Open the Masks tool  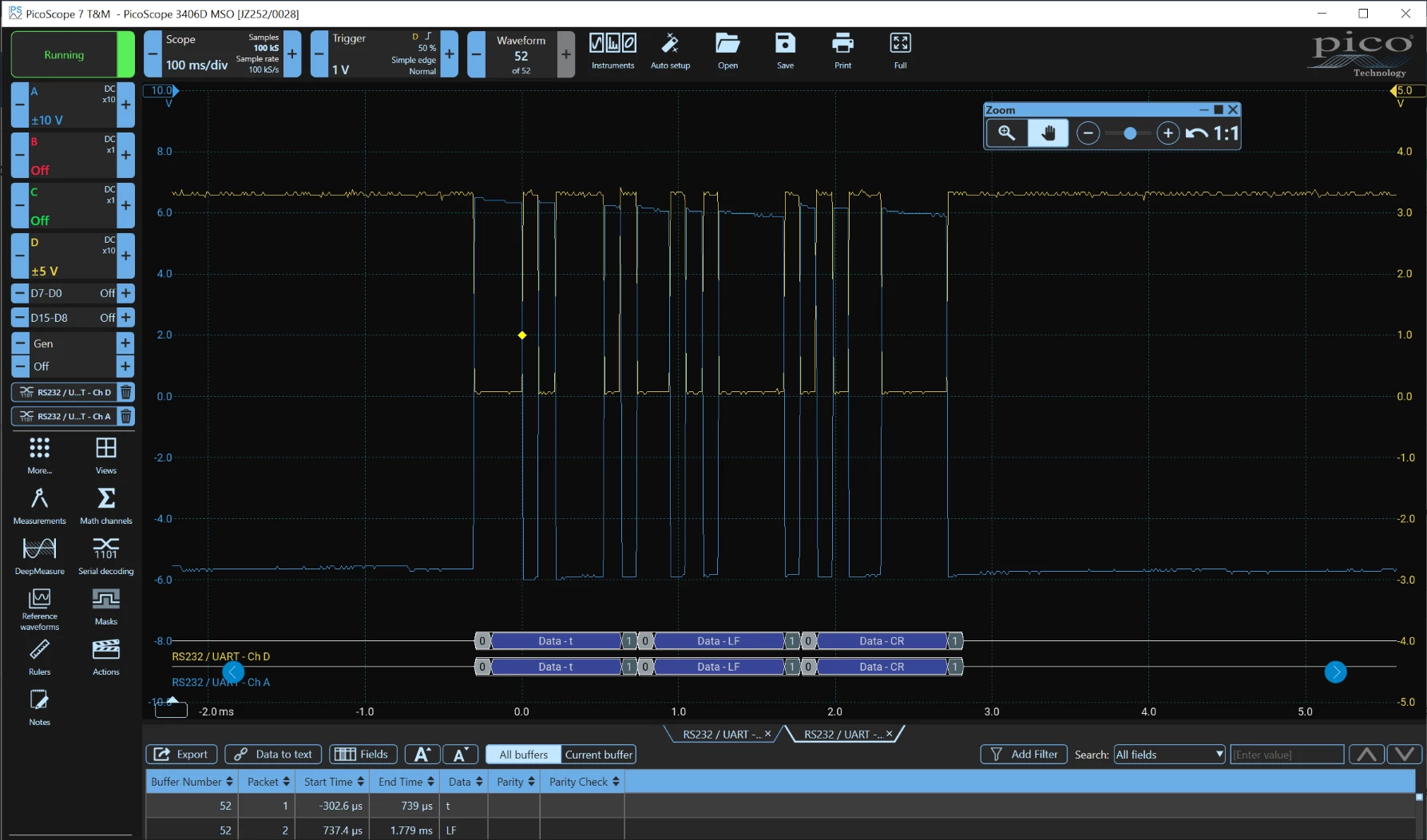tap(106, 607)
